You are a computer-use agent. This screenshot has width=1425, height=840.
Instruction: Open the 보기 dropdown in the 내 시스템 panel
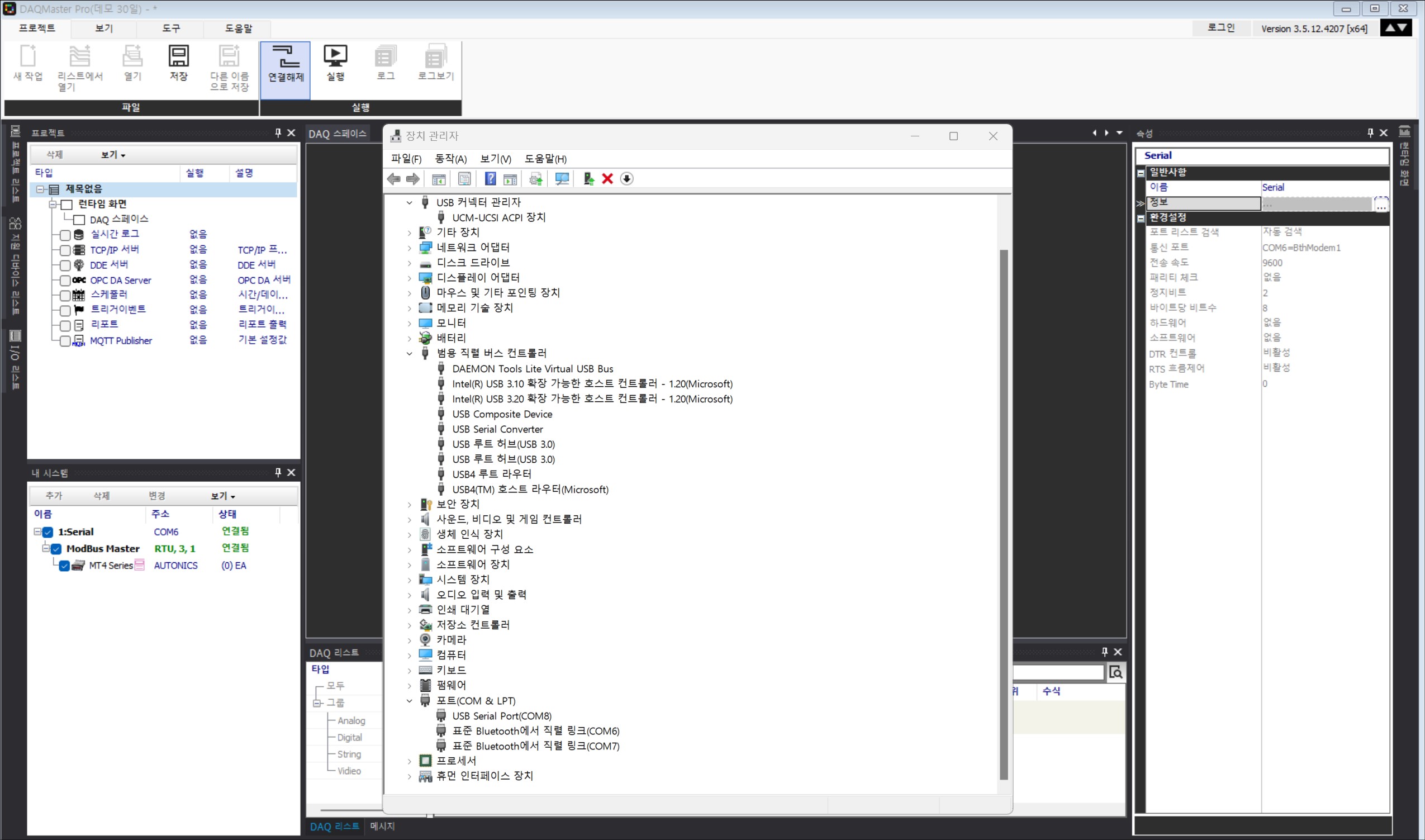(x=223, y=496)
